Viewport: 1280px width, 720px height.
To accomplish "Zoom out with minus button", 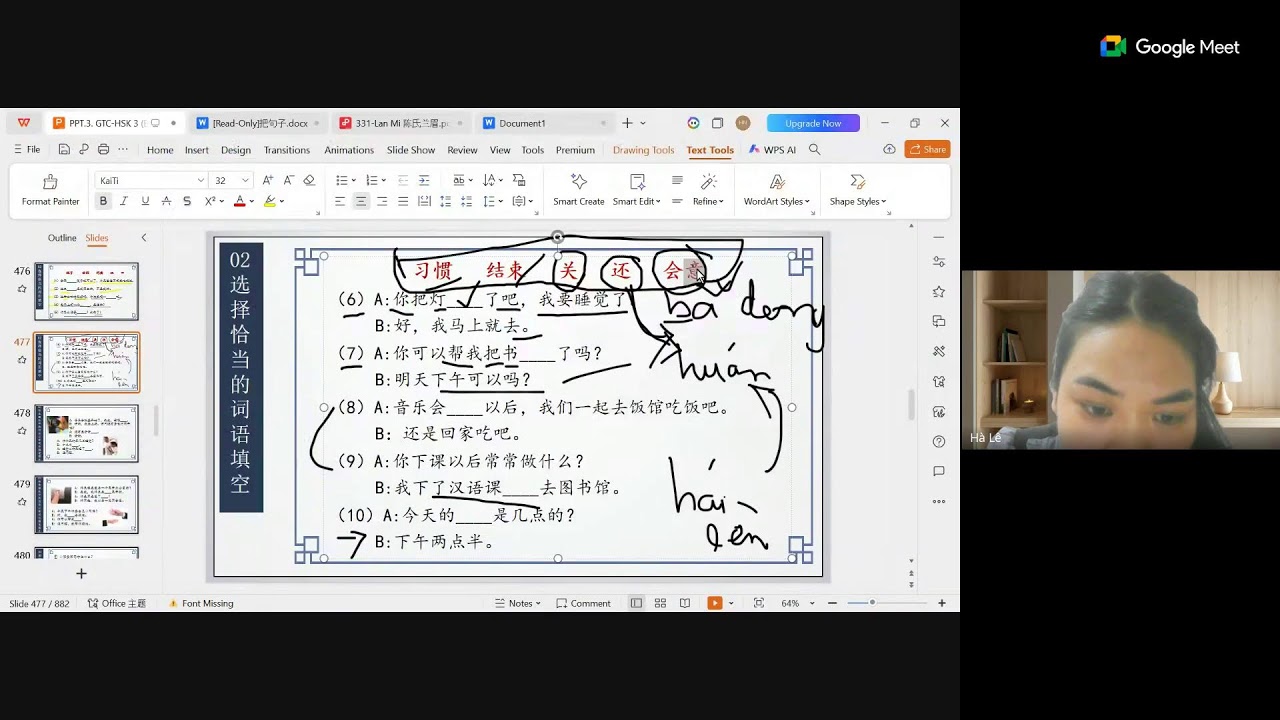I will 832,603.
